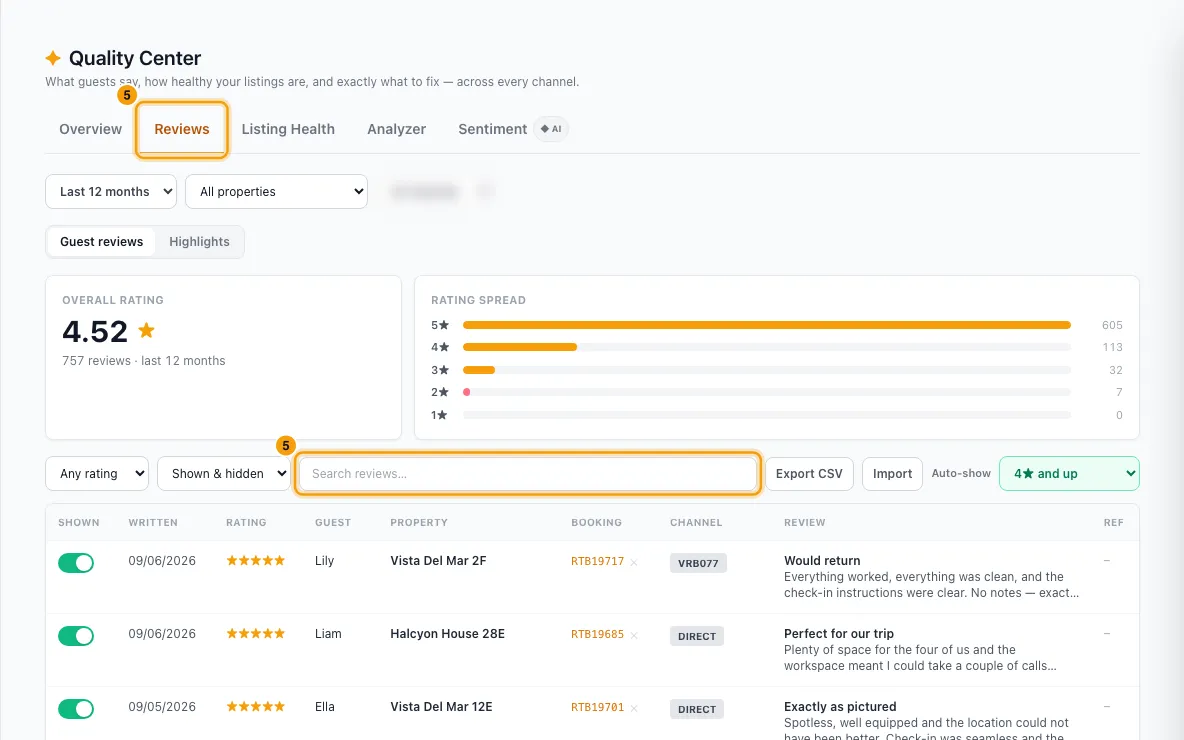
Task: Click the 3-star rating spread bar
Action: coord(766,370)
